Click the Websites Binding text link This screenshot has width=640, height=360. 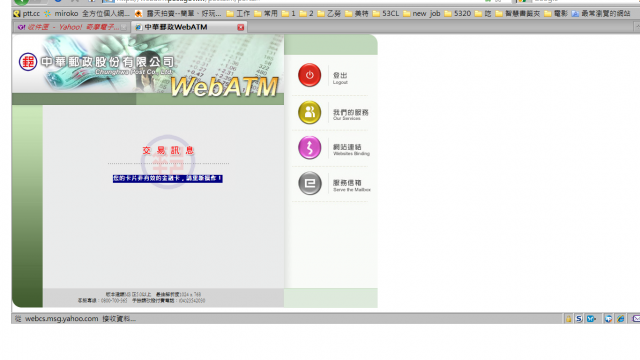[351, 149]
